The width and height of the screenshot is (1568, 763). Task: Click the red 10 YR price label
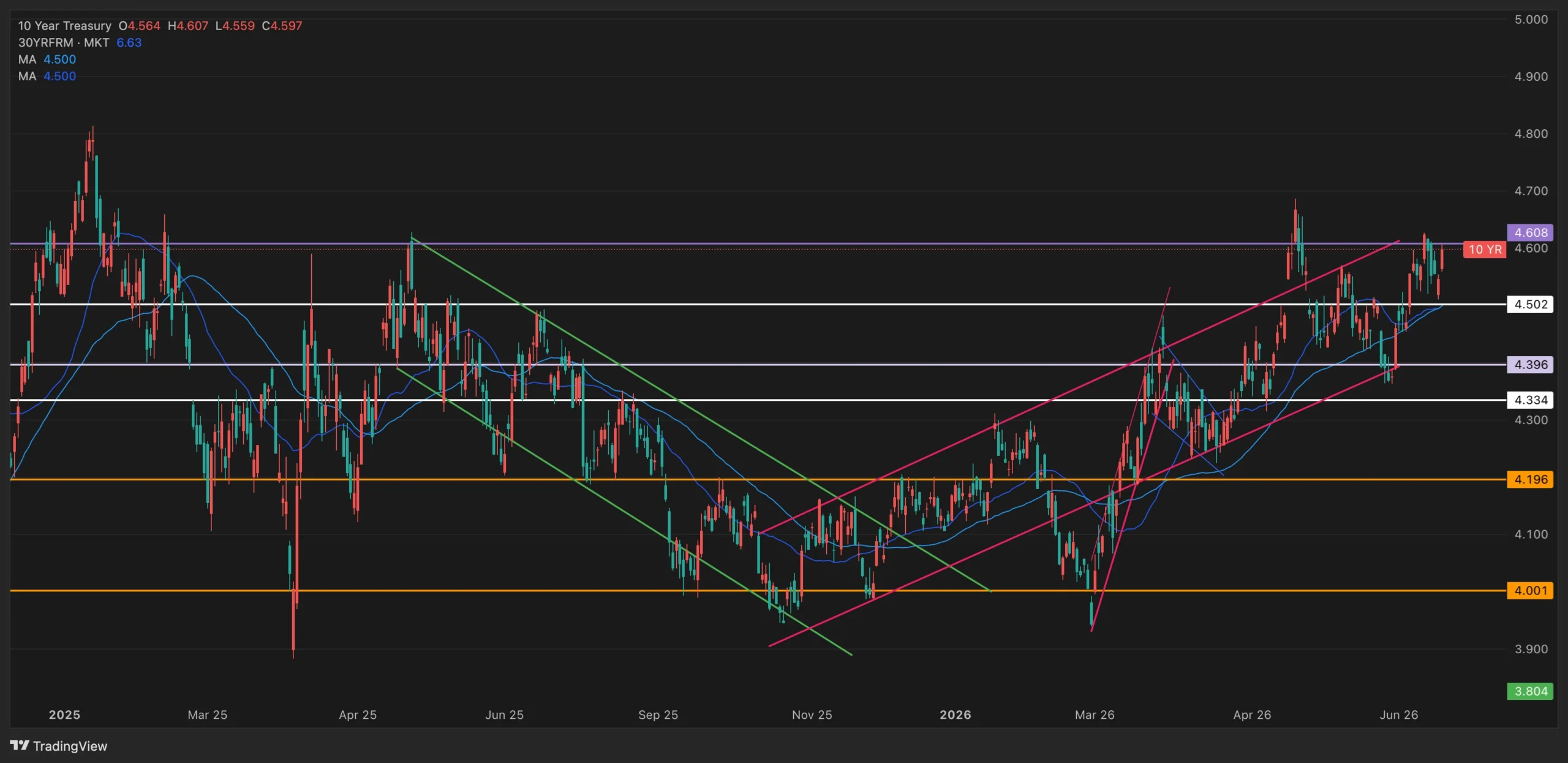point(1485,249)
